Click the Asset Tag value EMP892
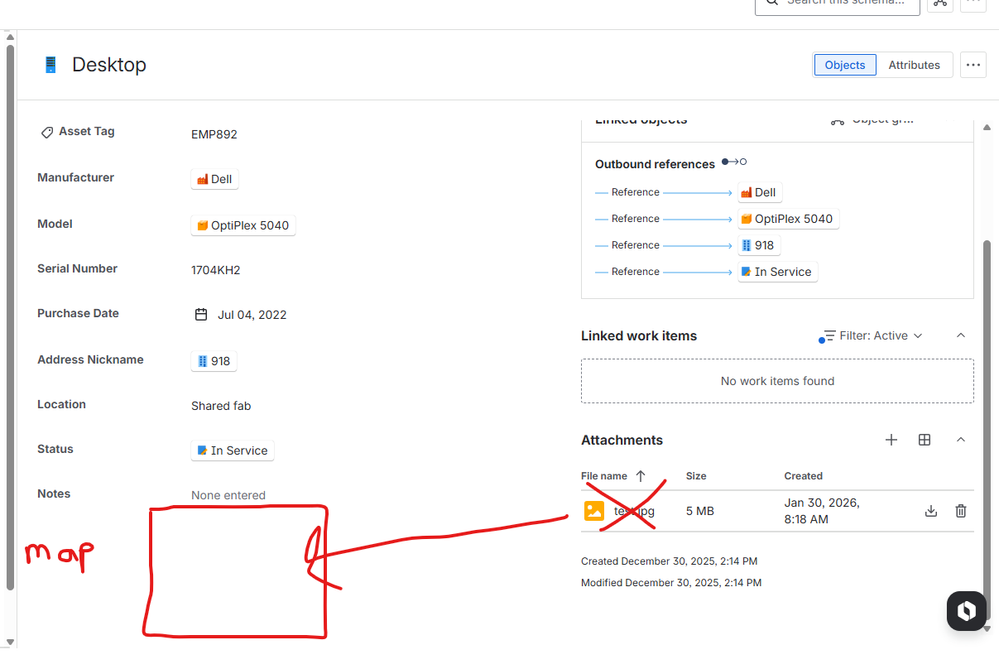Viewport: 999px width, 651px height. pos(214,134)
